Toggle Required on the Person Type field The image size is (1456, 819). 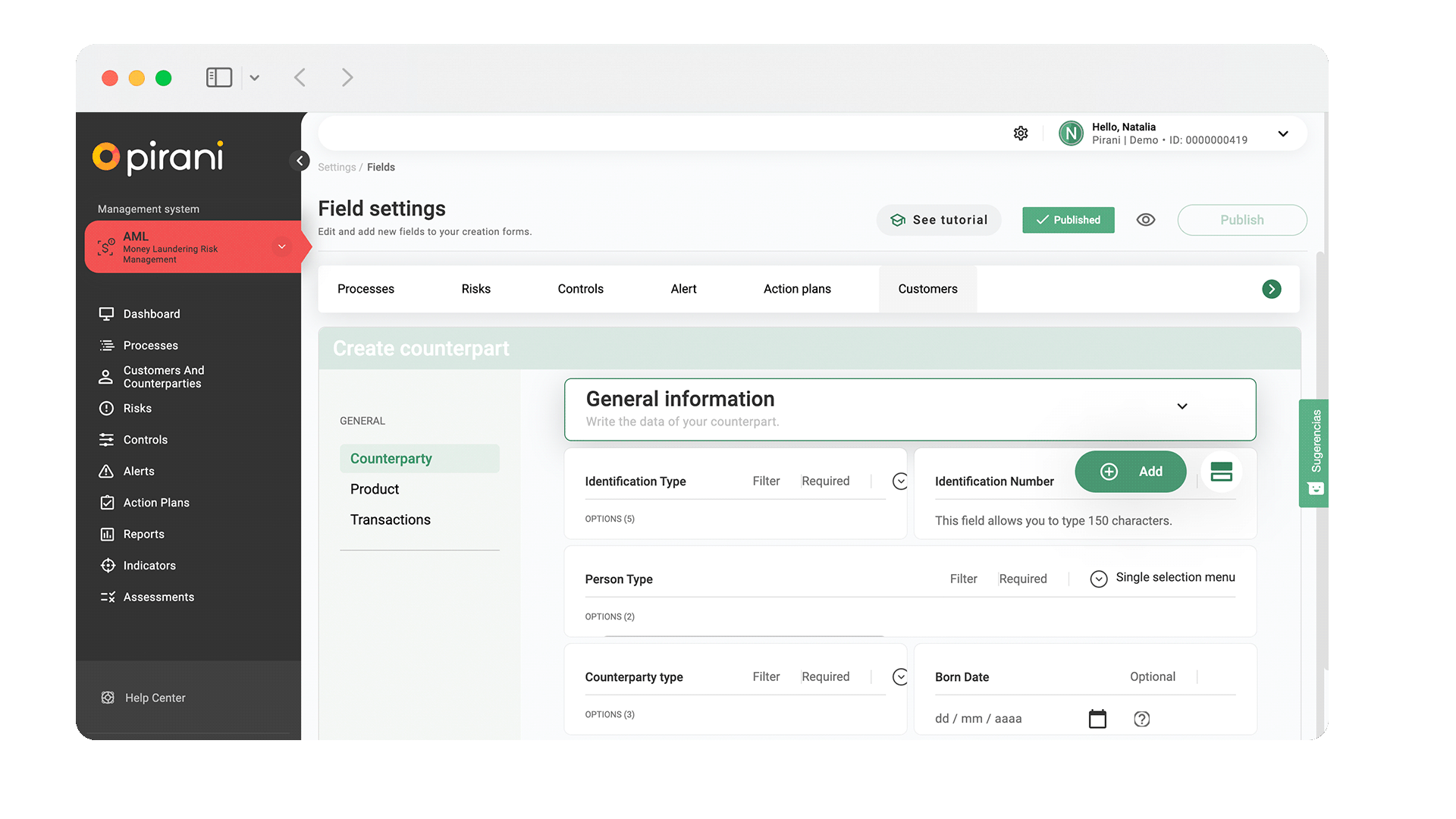coord(1022,579)
